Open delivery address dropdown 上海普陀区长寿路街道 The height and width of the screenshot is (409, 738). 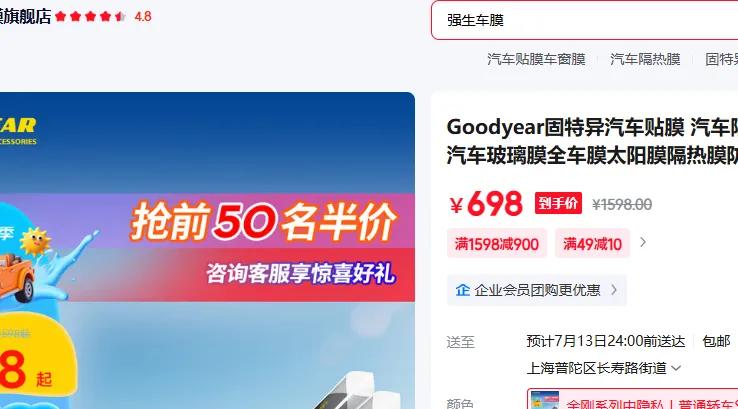pyautogui.click(x=604, y=368)
